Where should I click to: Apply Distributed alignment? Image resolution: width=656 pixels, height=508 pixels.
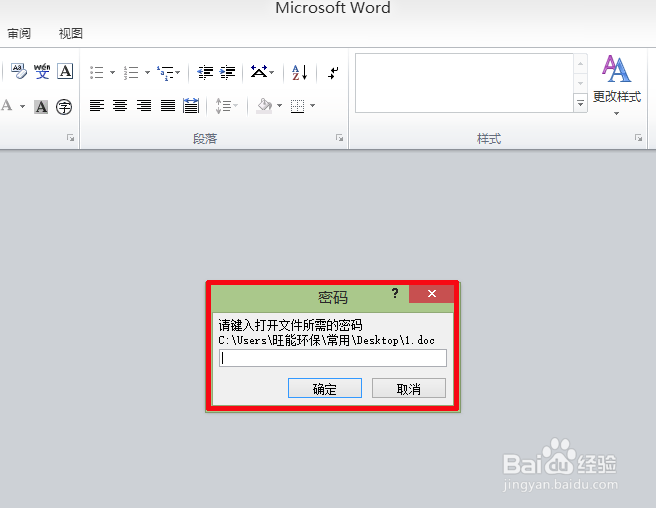coord(191,105)
